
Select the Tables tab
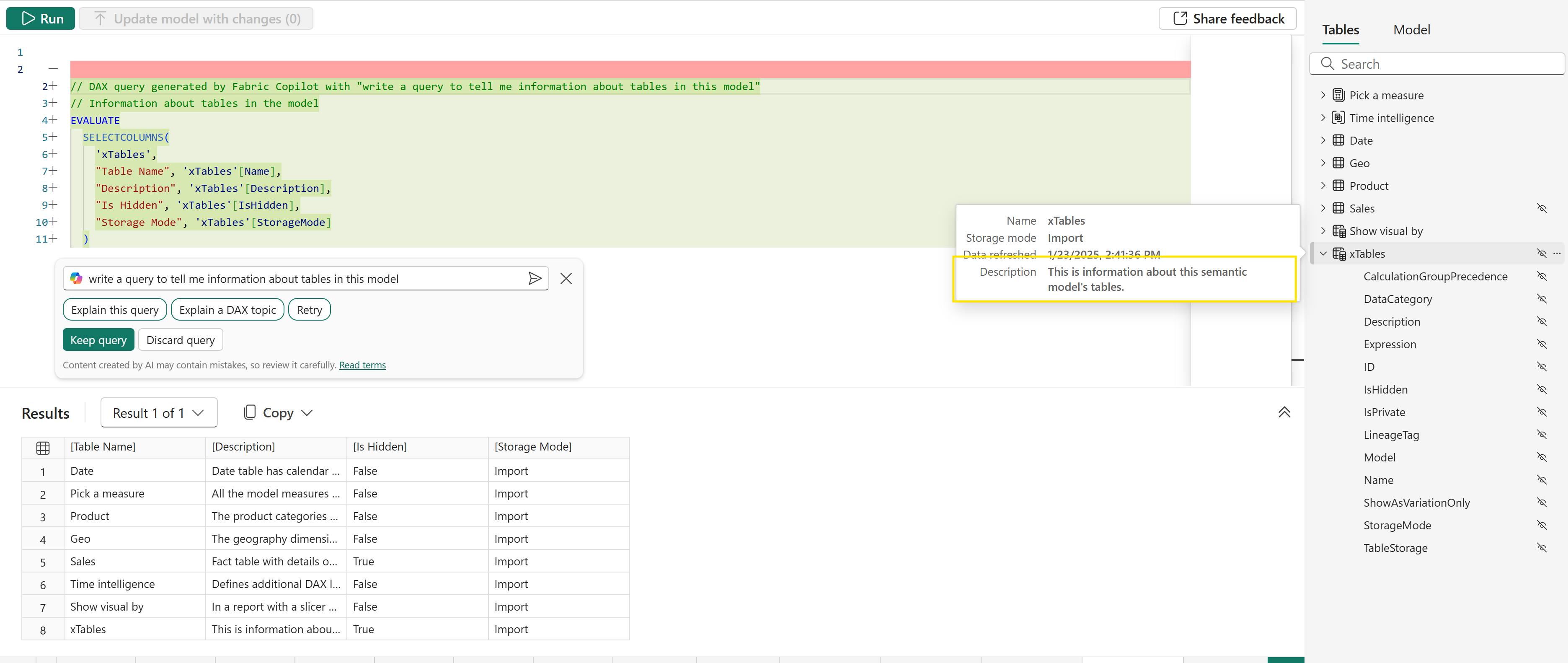tap(1340, 30)
